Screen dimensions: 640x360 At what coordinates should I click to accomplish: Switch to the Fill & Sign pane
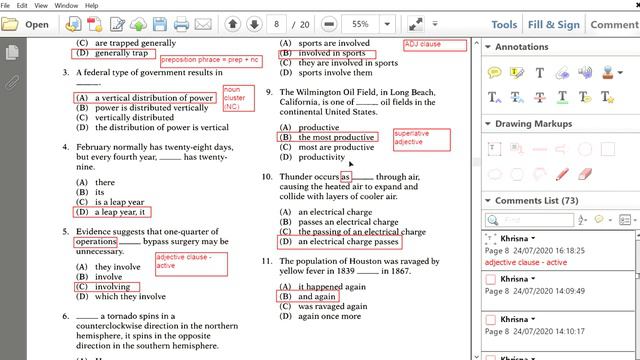[x=553, y=25]
